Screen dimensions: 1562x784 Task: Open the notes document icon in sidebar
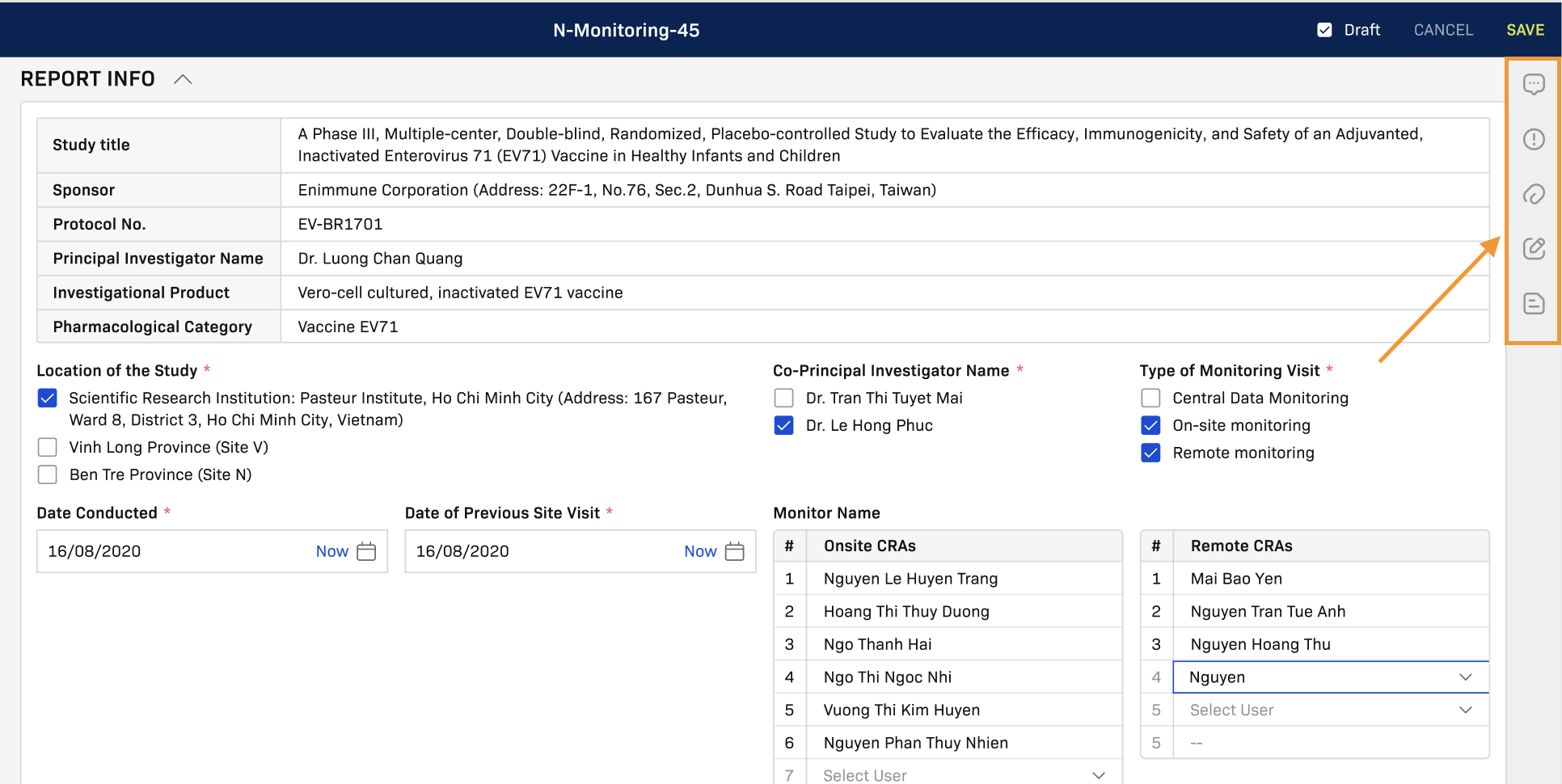pos(1533,304)
